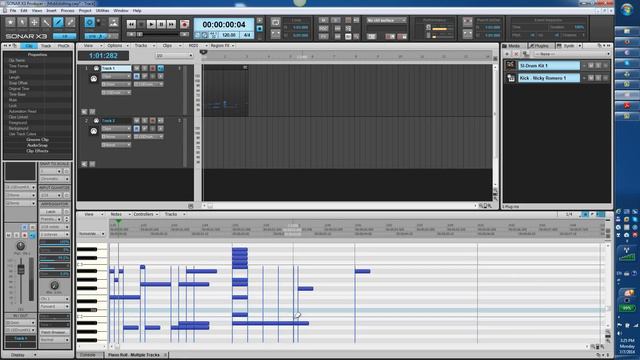
Task: Pause the transport
Action: point(161,24)
